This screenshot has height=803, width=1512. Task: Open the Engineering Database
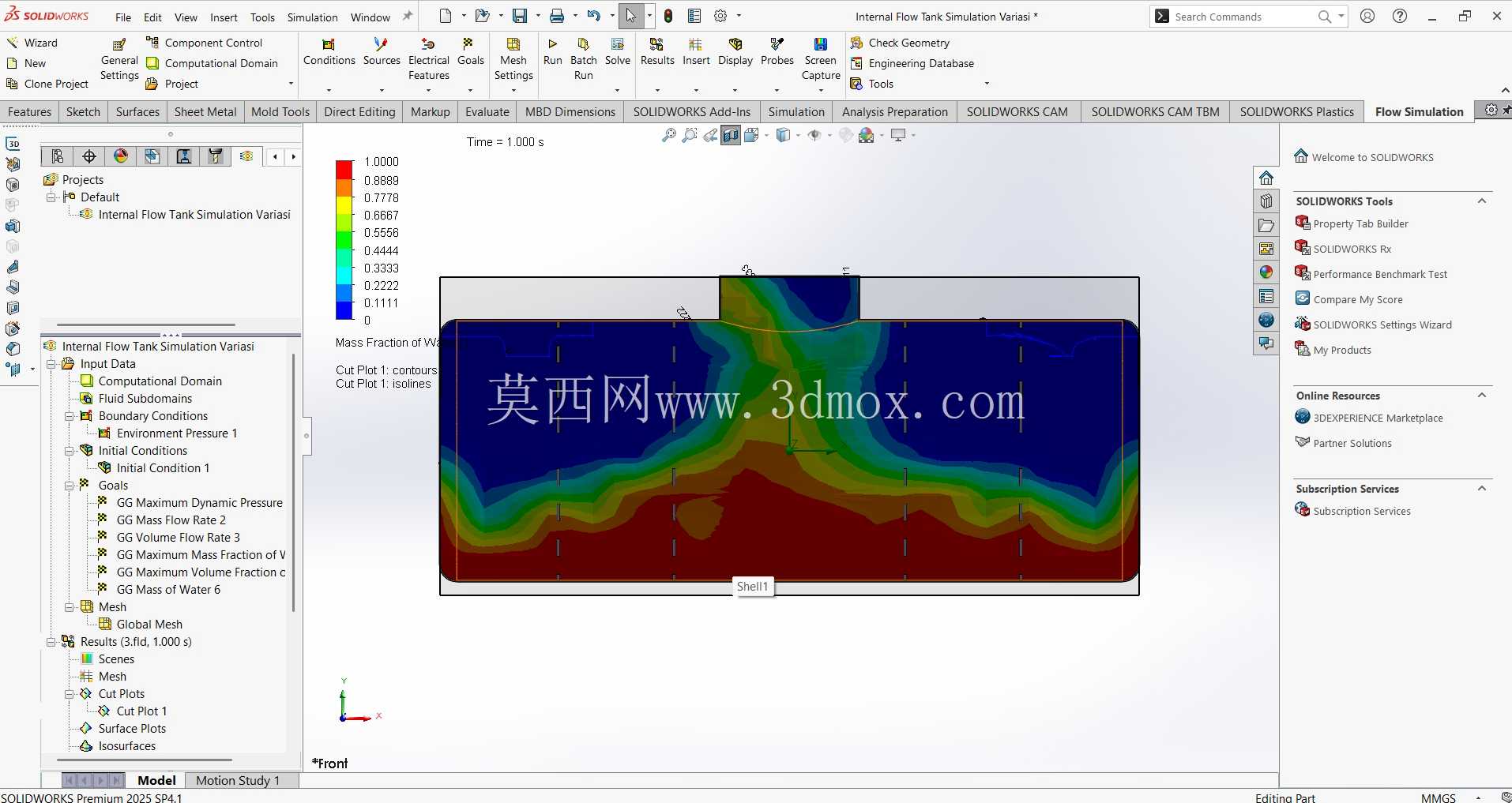click(x=912, y=63)
